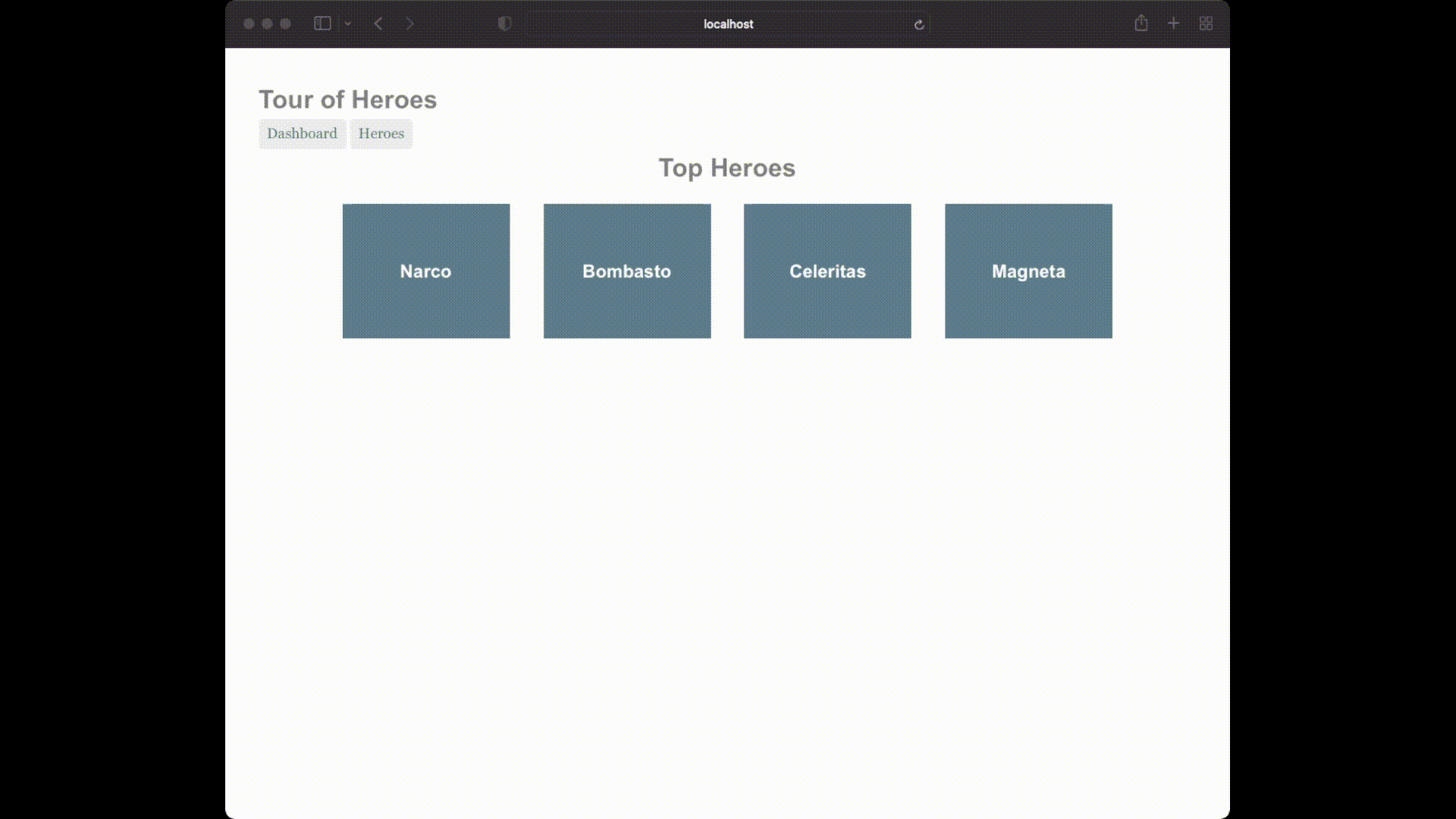This screenshot has height=819, width=1456.
Task: Open the Bombasto hero details
Action: pos(627,271)
